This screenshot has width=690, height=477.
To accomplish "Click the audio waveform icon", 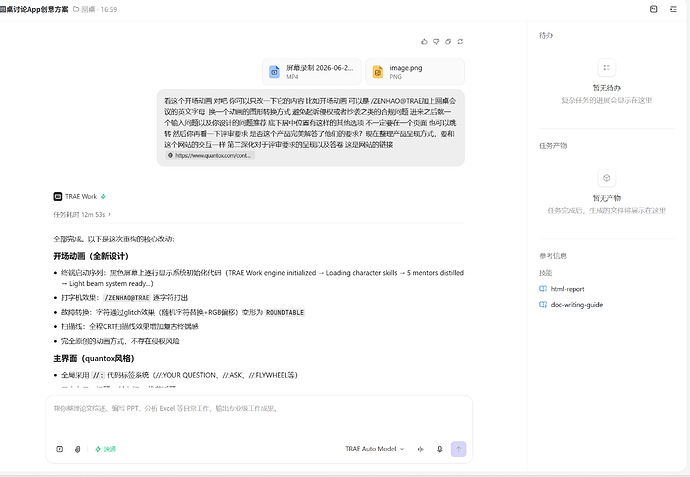I will point(421,449).
